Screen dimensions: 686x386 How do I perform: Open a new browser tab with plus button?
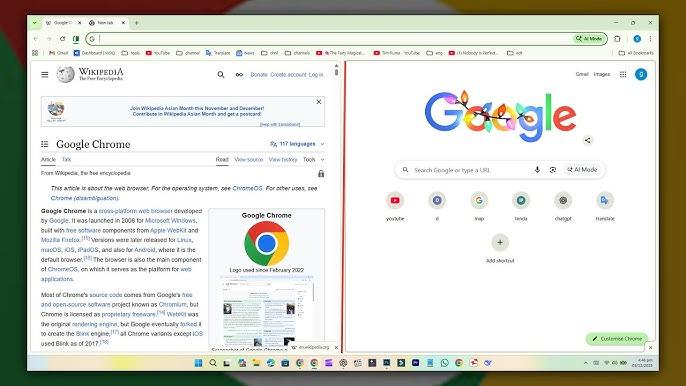pyautogui.click(x=136, y=23)
